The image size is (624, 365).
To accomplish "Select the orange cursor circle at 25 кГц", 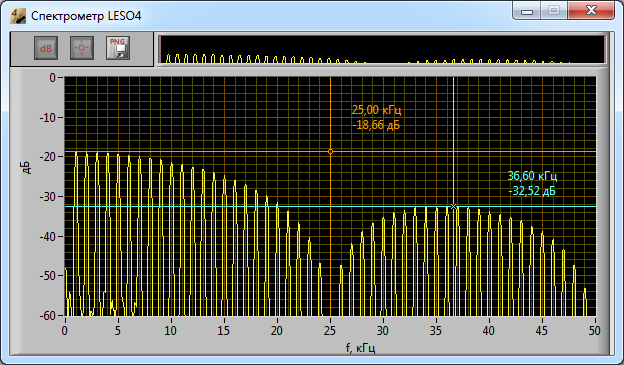I will pyautogui.click(x=330, y=152).
